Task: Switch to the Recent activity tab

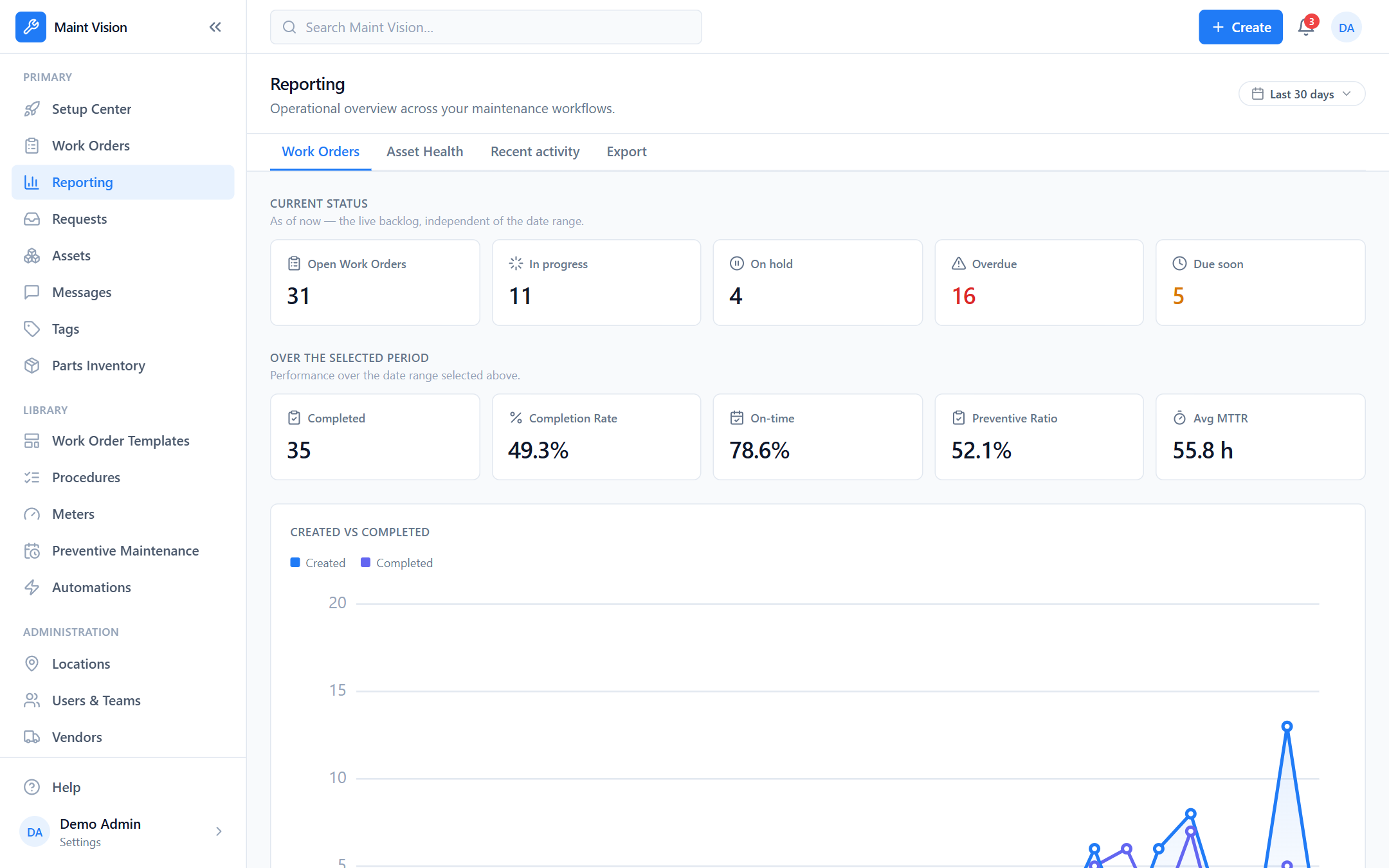Action: pos(535,152)
